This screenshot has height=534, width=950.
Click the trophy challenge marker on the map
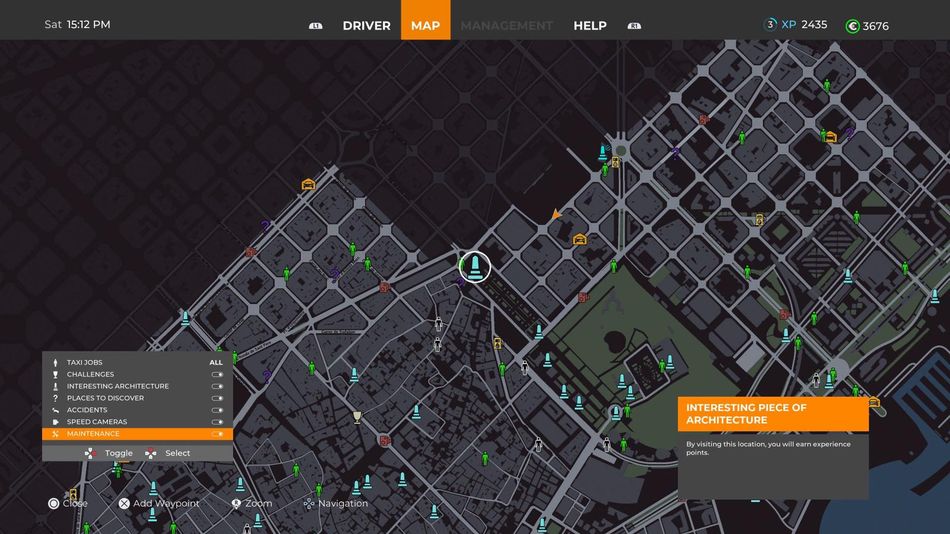(357, 417)
